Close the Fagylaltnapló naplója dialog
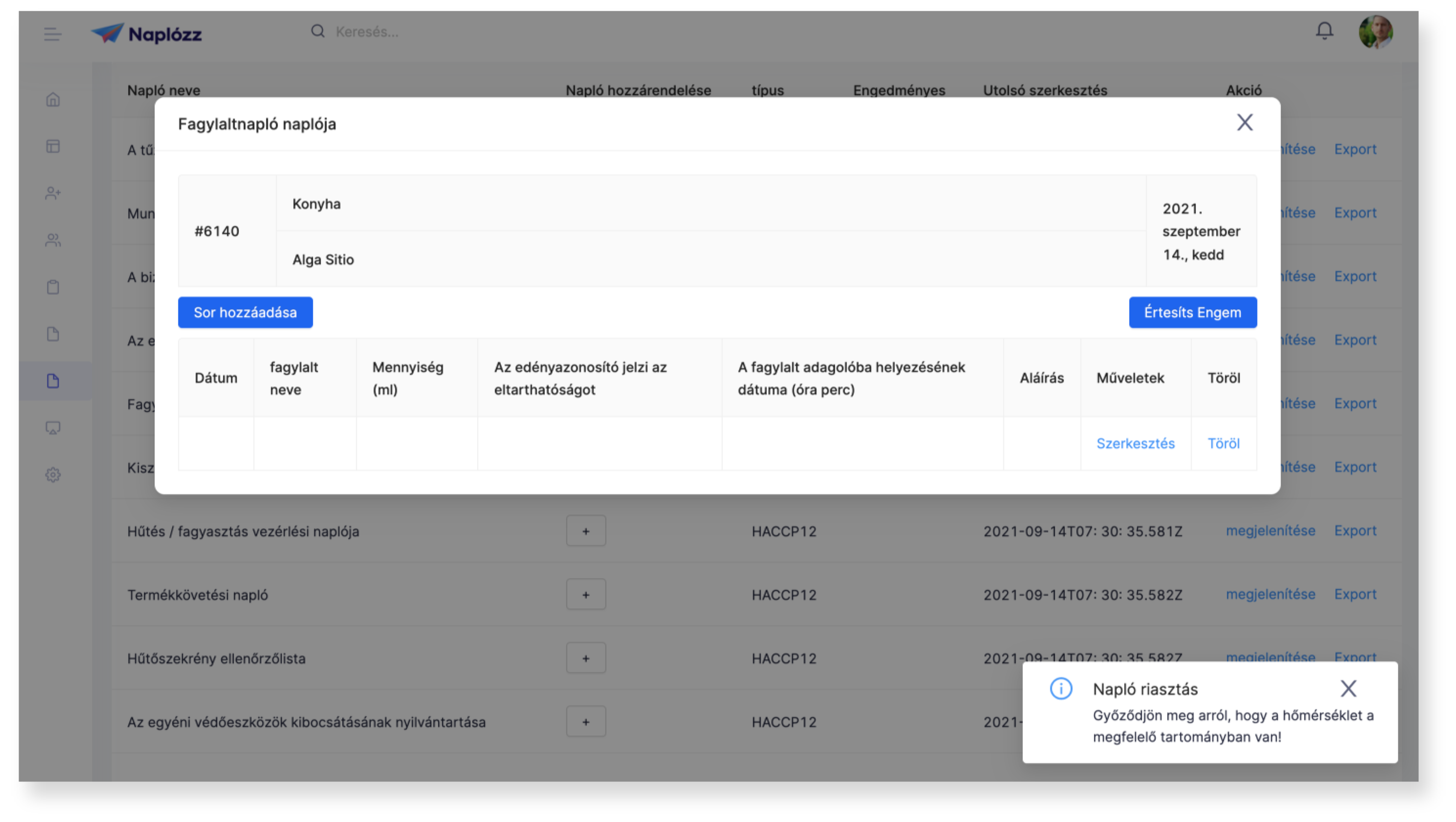Image resolution: width=1456 pixels, height=822 pixels. (1244, 123)
